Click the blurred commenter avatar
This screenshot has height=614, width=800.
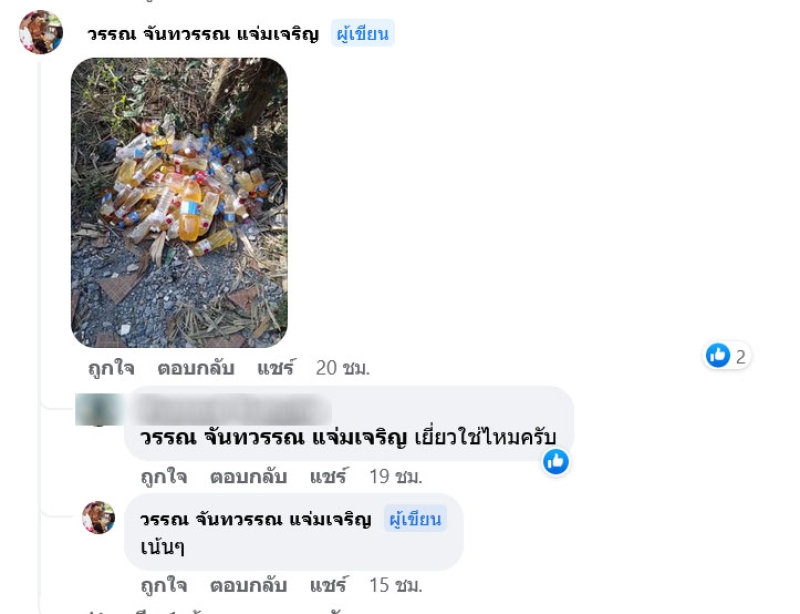click(x=97, y=409)
